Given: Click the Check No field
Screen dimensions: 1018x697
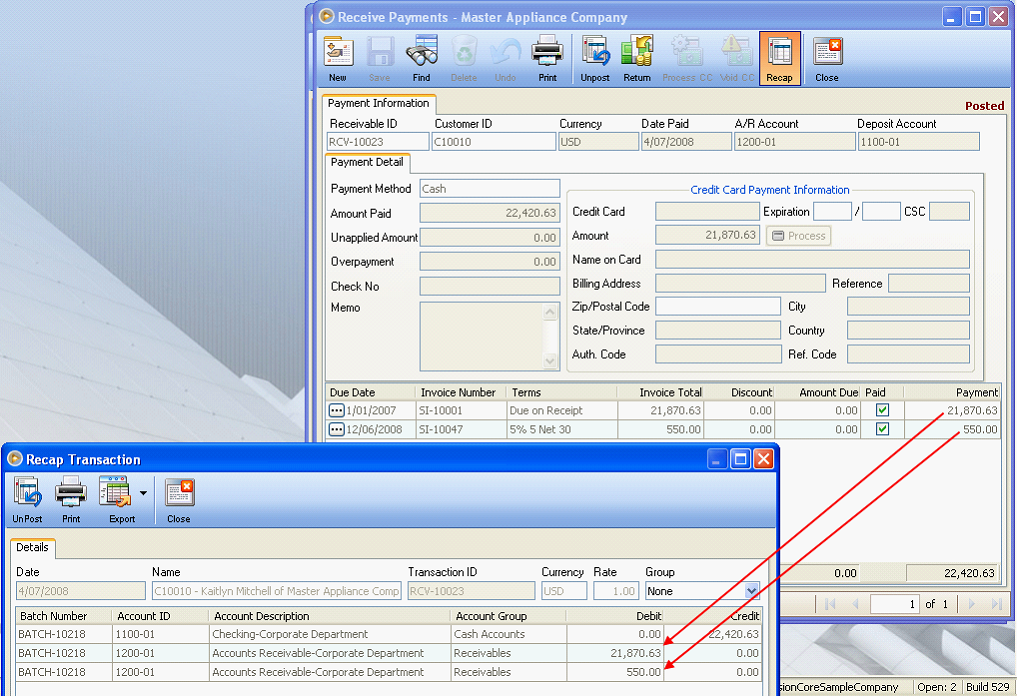Looking at the screenshot, I should coord(490,286).
